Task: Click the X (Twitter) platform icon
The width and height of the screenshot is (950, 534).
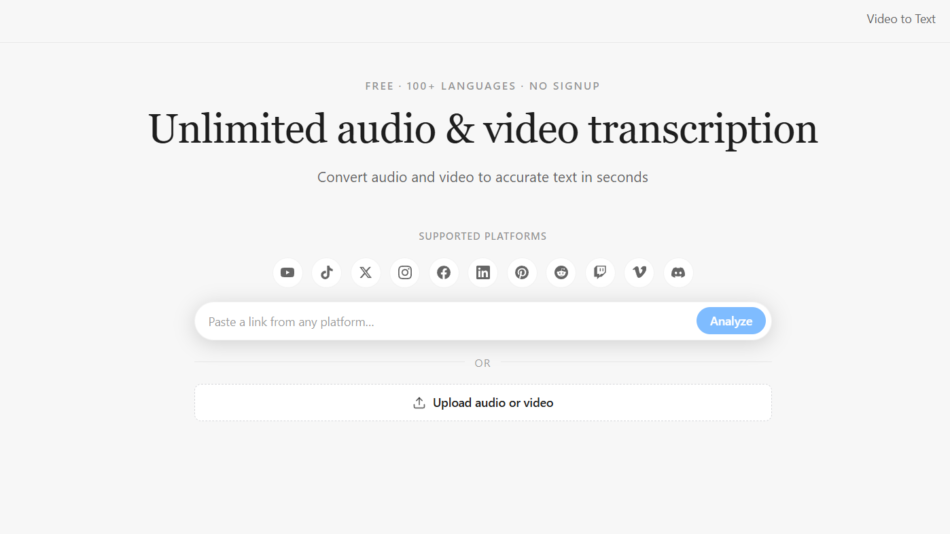Action: pyautogui.click(x=365, y=273)
